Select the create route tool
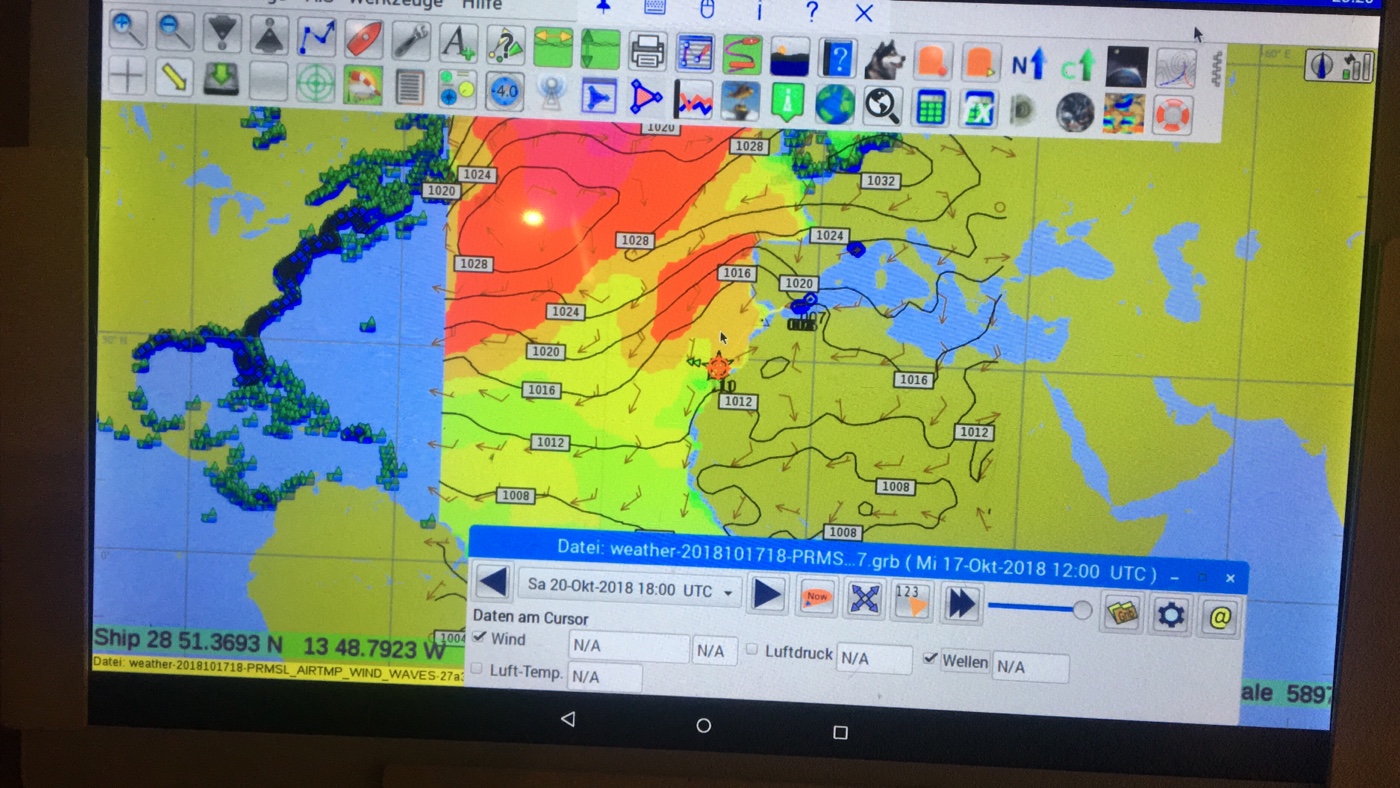The width and height of the screenshot is (1400, 788). 316,37
